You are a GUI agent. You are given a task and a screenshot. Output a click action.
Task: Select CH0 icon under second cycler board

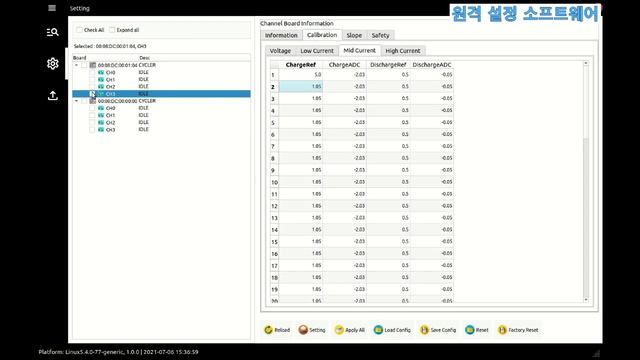101,108
